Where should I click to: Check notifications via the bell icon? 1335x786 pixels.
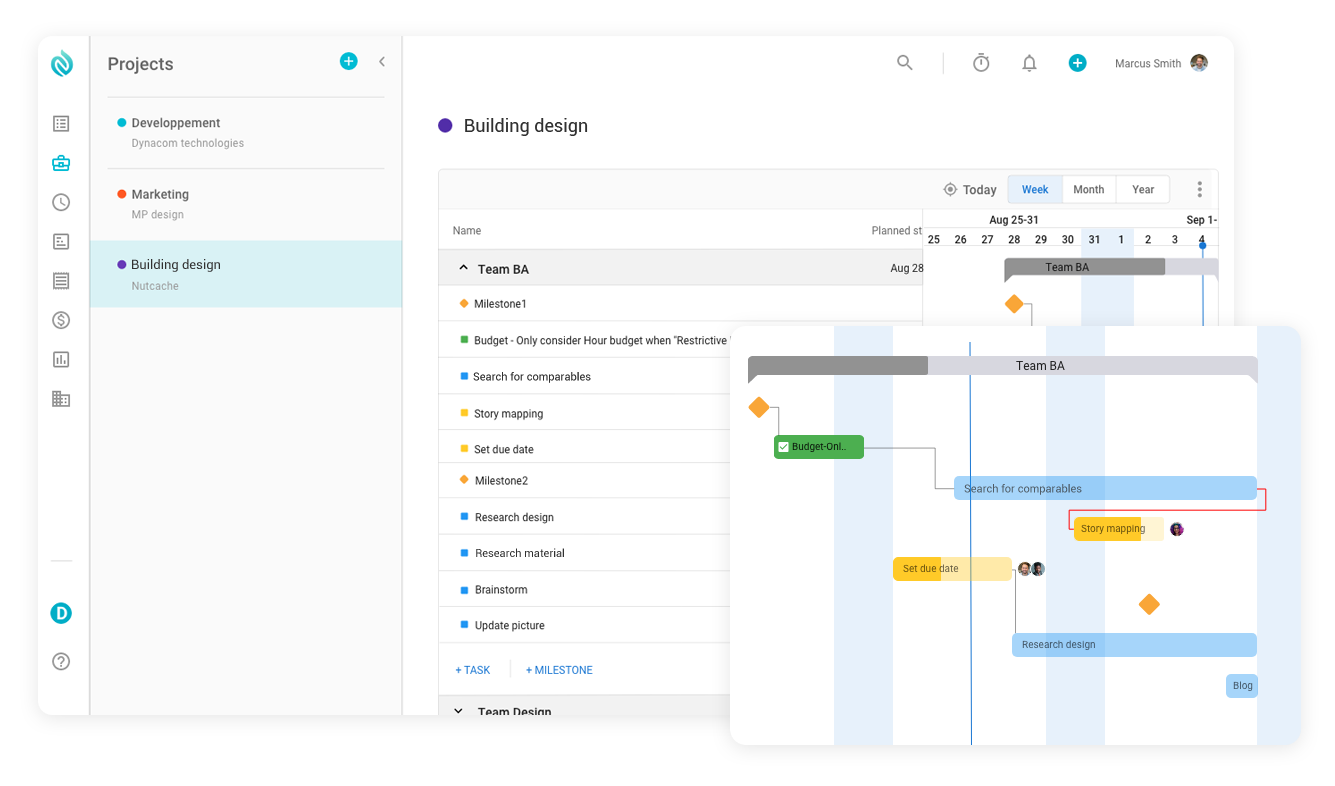tap(1029, 62)
